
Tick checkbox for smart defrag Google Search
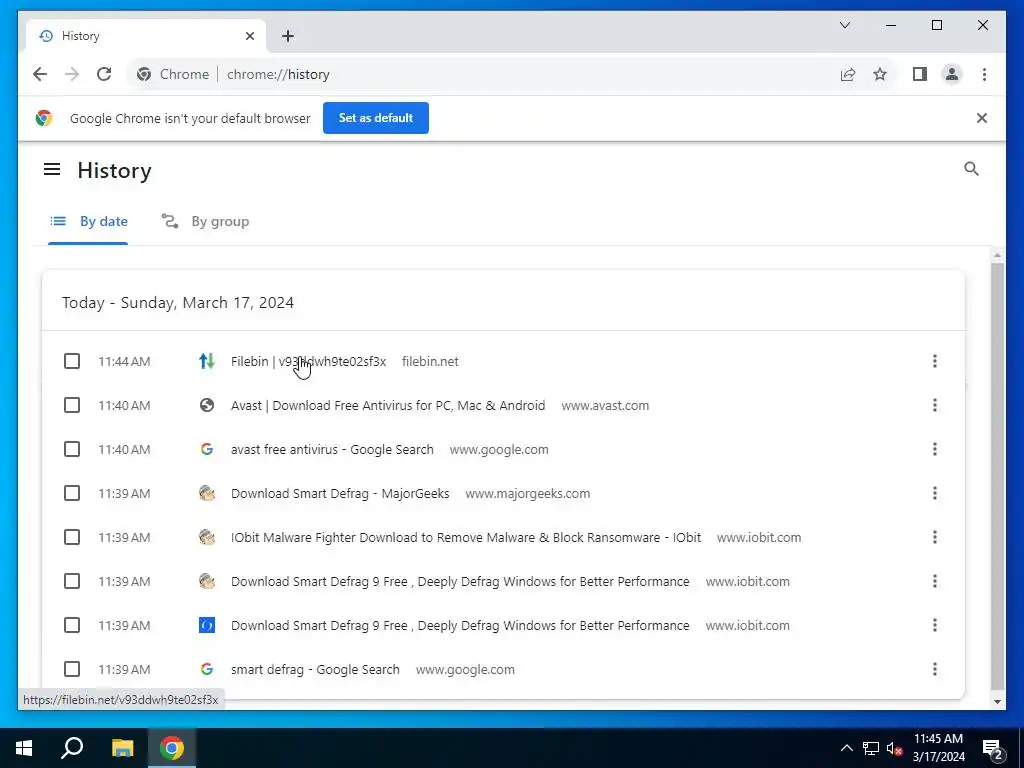coord(72,669)
